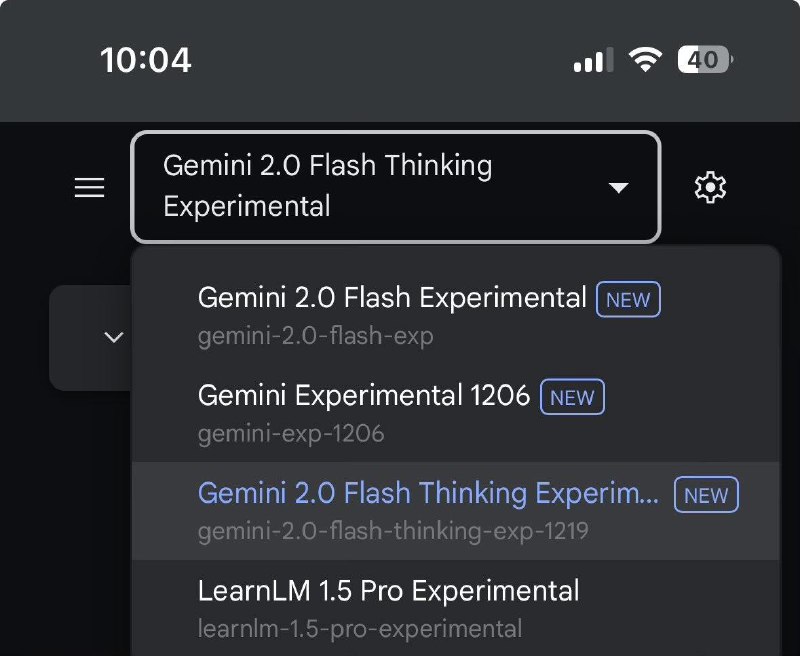800x656 pixels.
Task: Open the settings gear icon
Action: click(711, 186)
